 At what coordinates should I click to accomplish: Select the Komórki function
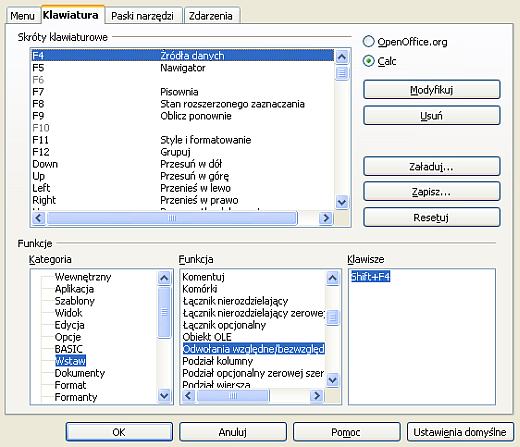(200, 289)
